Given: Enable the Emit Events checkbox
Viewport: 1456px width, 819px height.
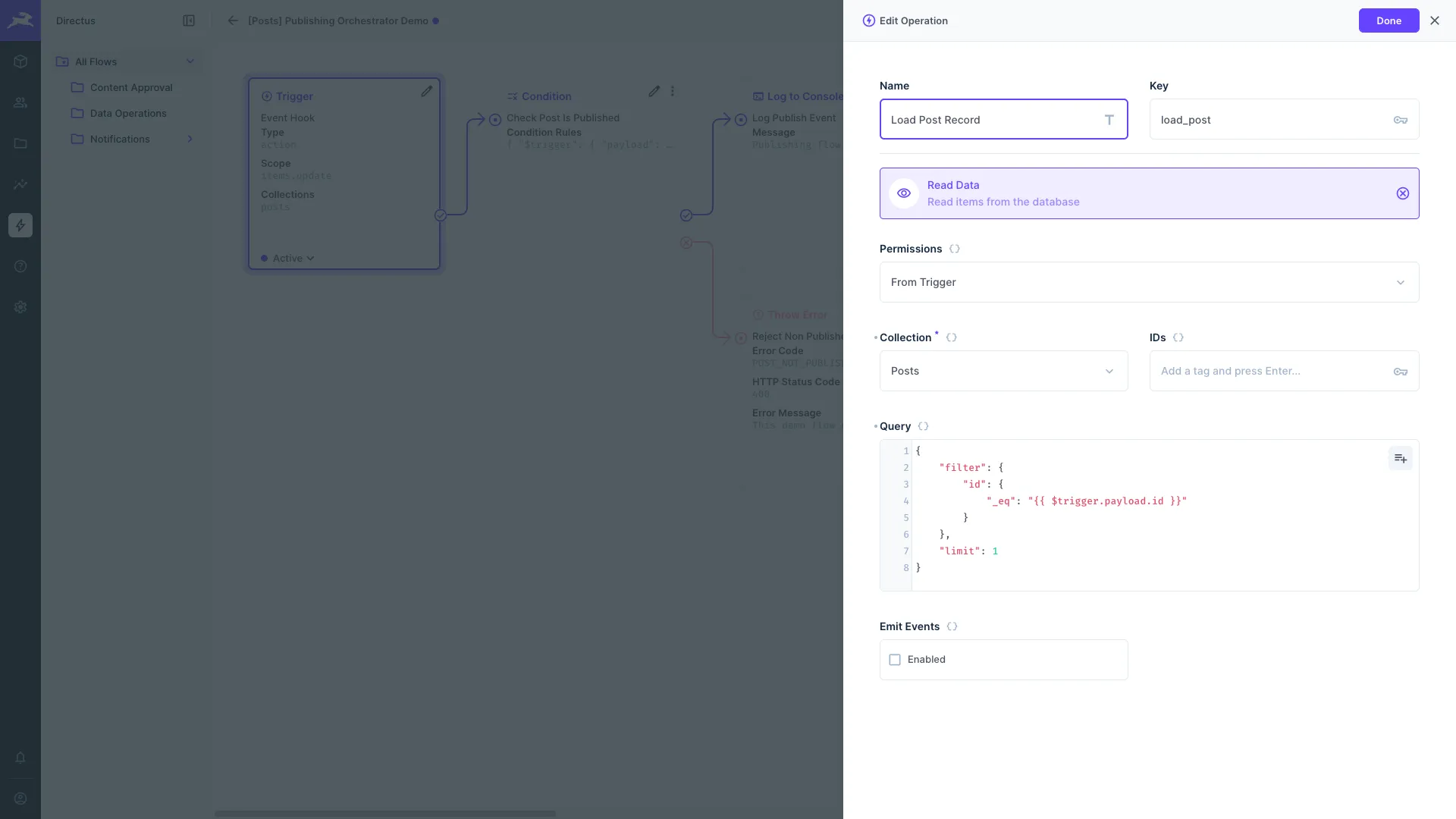Looking at the screenshot, I should (895, 660).
